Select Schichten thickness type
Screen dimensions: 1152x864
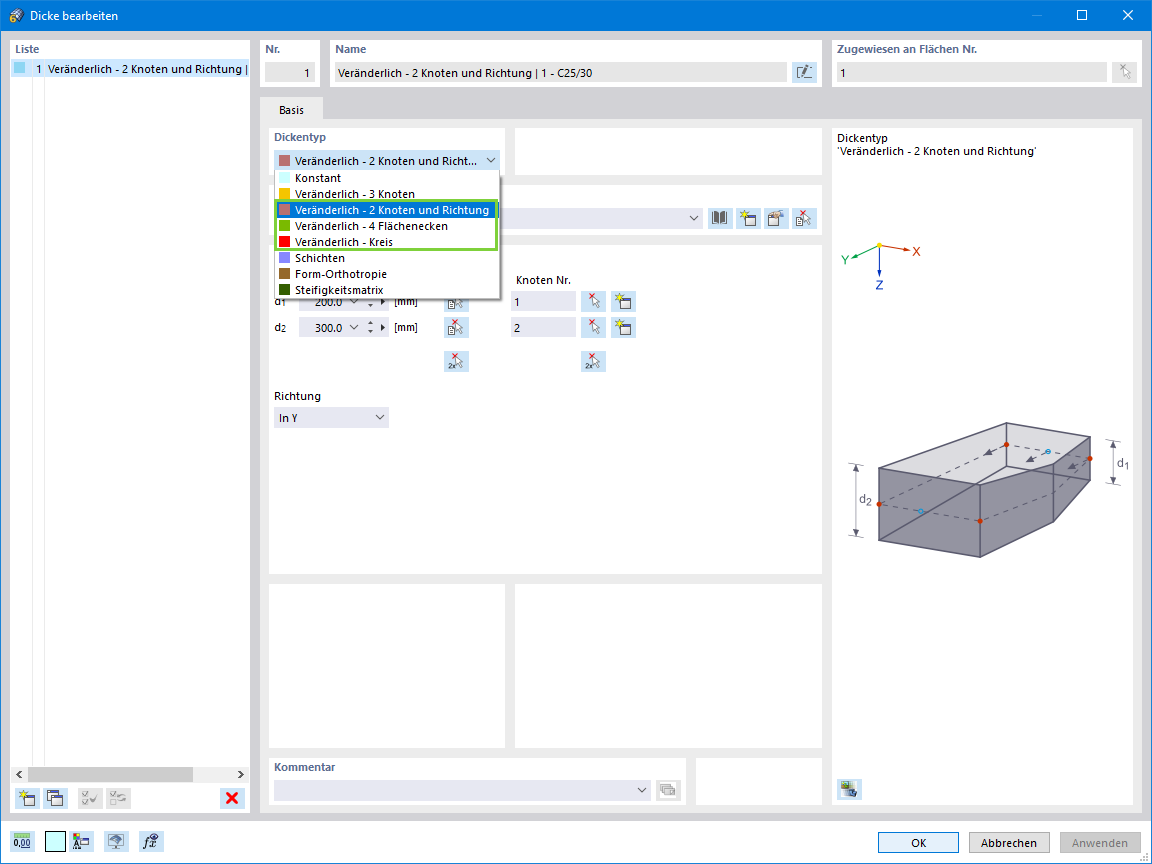tap(387, 259)
